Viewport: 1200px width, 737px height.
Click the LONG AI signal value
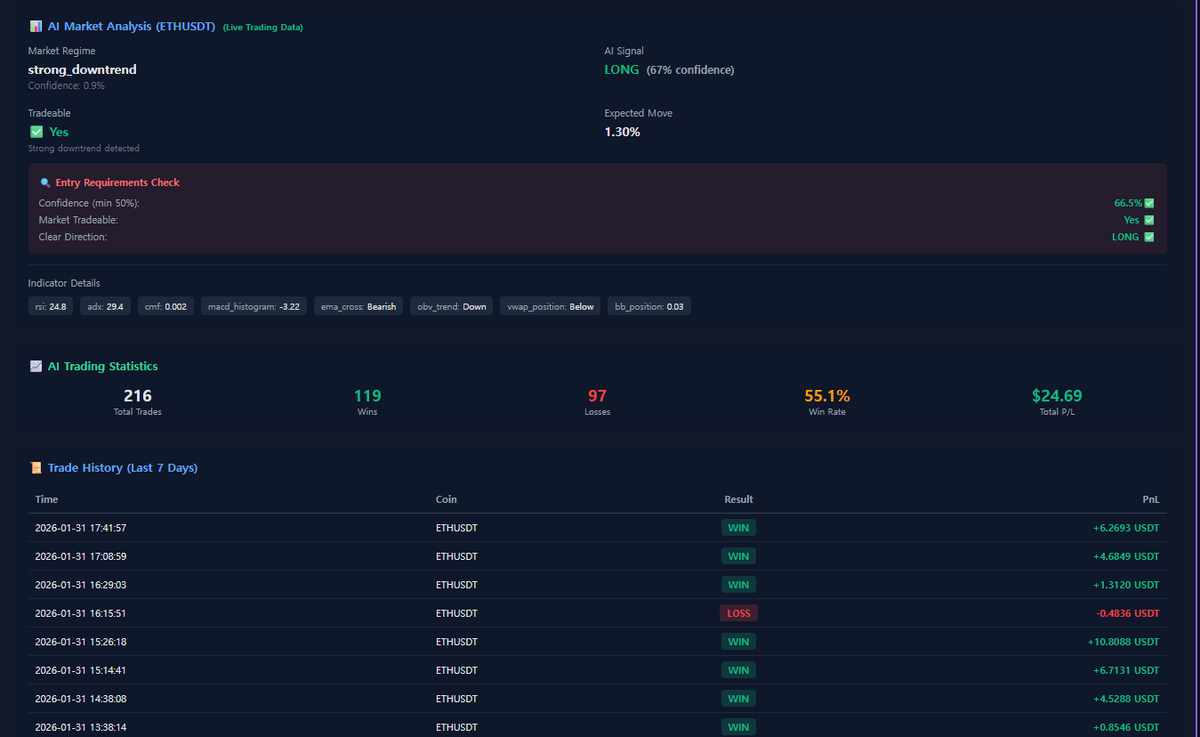[x=621, y=70]
